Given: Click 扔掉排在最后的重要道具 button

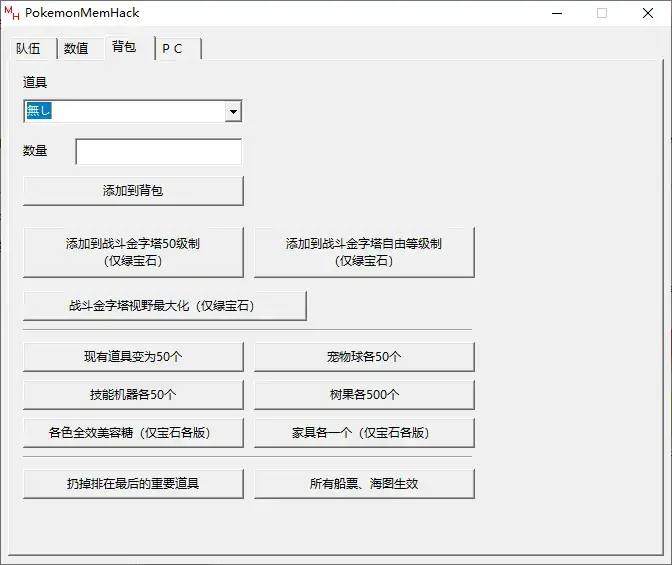Looking at the screenshot, I should point(133,484).
